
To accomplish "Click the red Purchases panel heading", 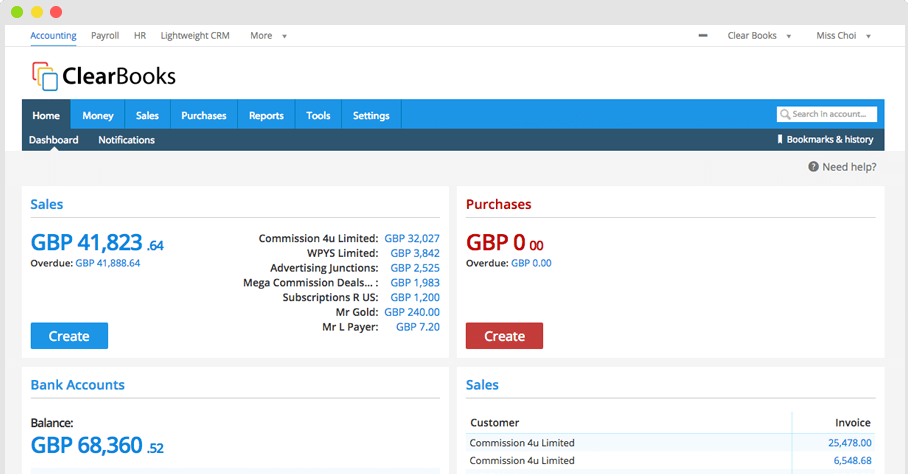I will pyautogui.click(x=499, y=204).
